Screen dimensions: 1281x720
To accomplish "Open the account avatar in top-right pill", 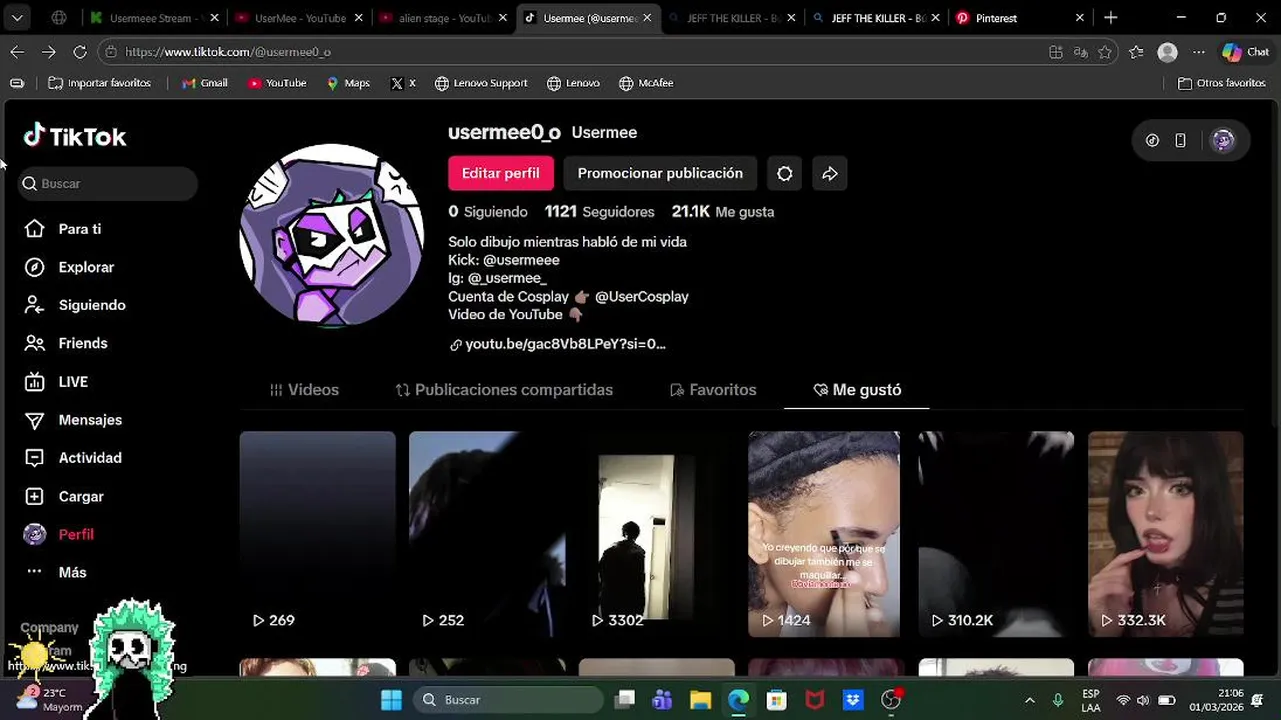I will click(1223, 141).
